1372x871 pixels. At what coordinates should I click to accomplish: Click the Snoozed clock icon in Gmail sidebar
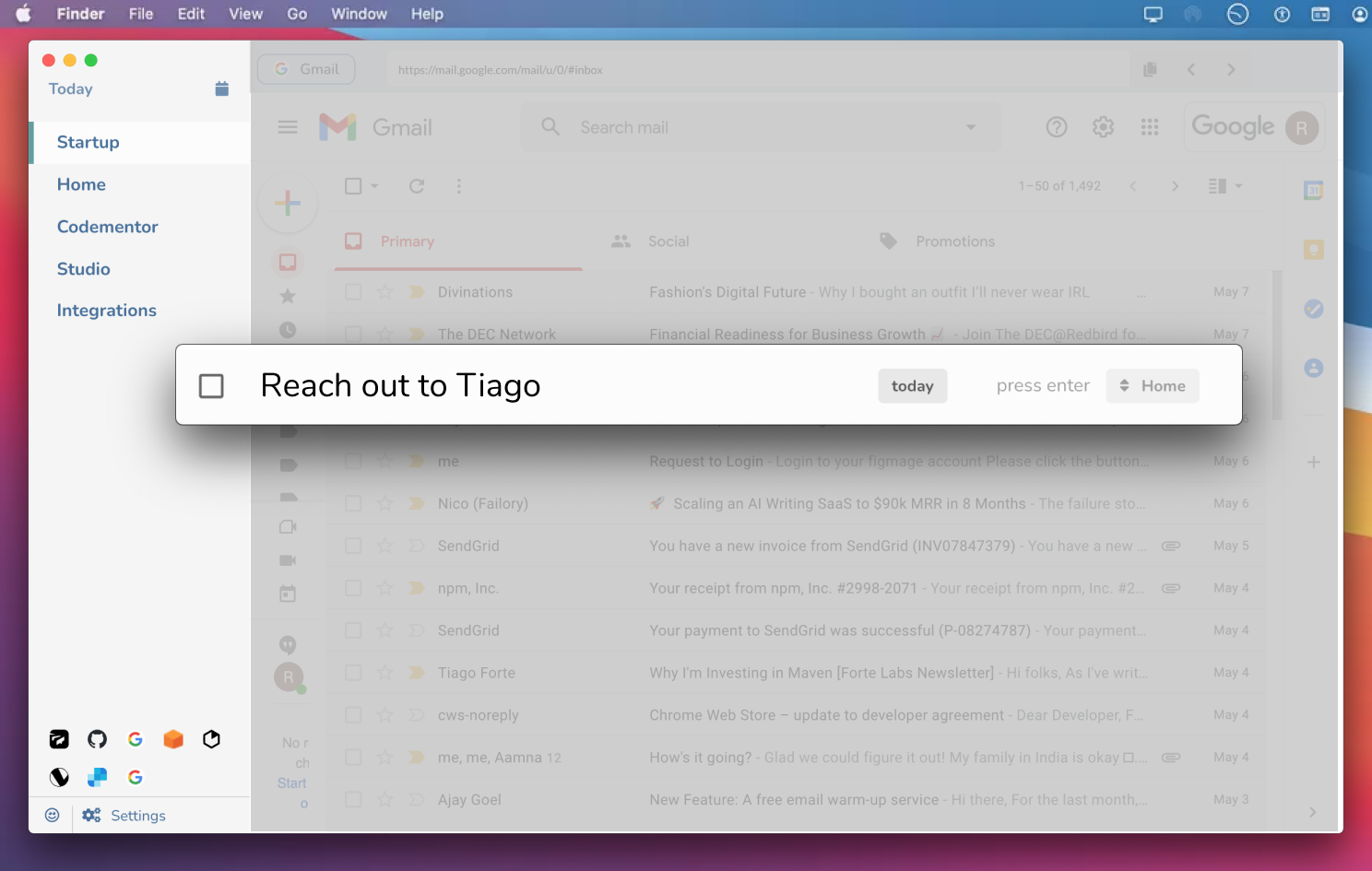(x=288, y=329)
